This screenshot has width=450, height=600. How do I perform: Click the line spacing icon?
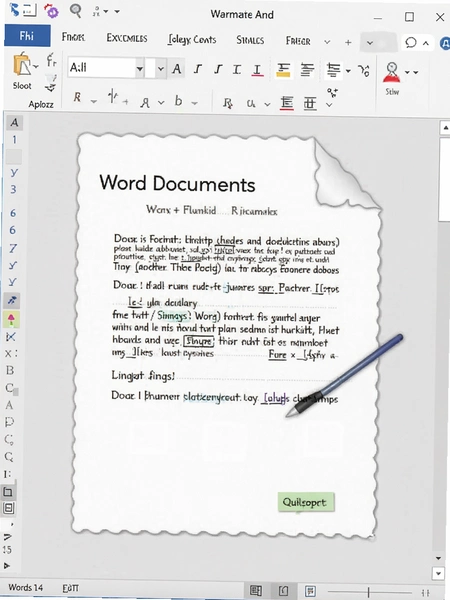pyautogui.click(x=333, y=70)
